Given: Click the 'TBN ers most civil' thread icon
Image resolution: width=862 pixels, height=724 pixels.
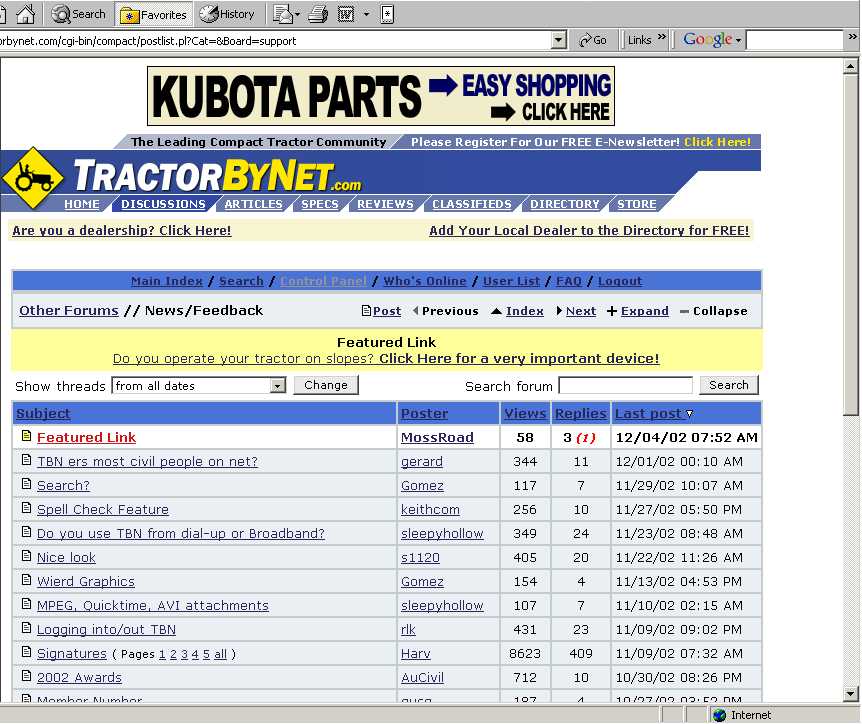Looking at the screenshot, I should [26, 460].
